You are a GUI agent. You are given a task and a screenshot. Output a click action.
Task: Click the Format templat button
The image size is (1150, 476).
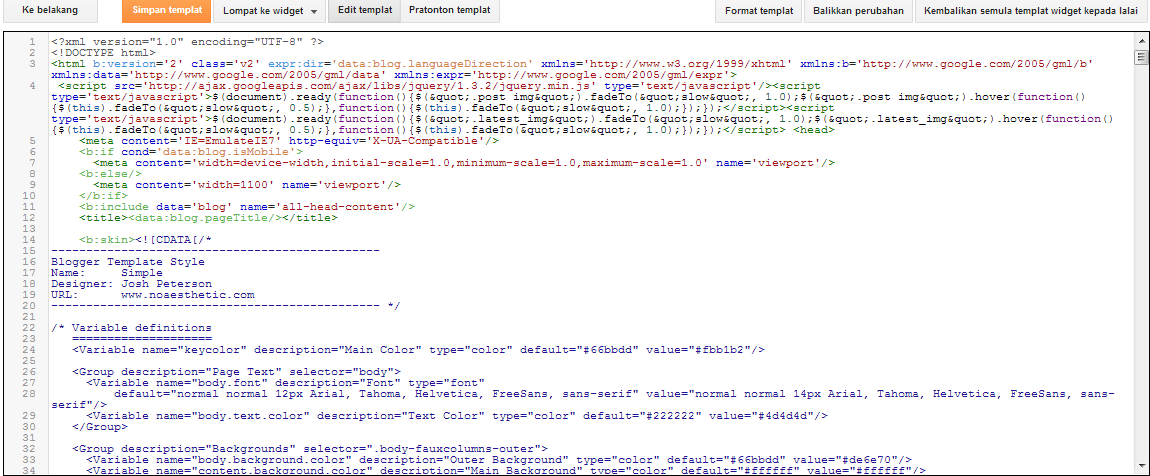pyautogui.click(x=758, y=11)
